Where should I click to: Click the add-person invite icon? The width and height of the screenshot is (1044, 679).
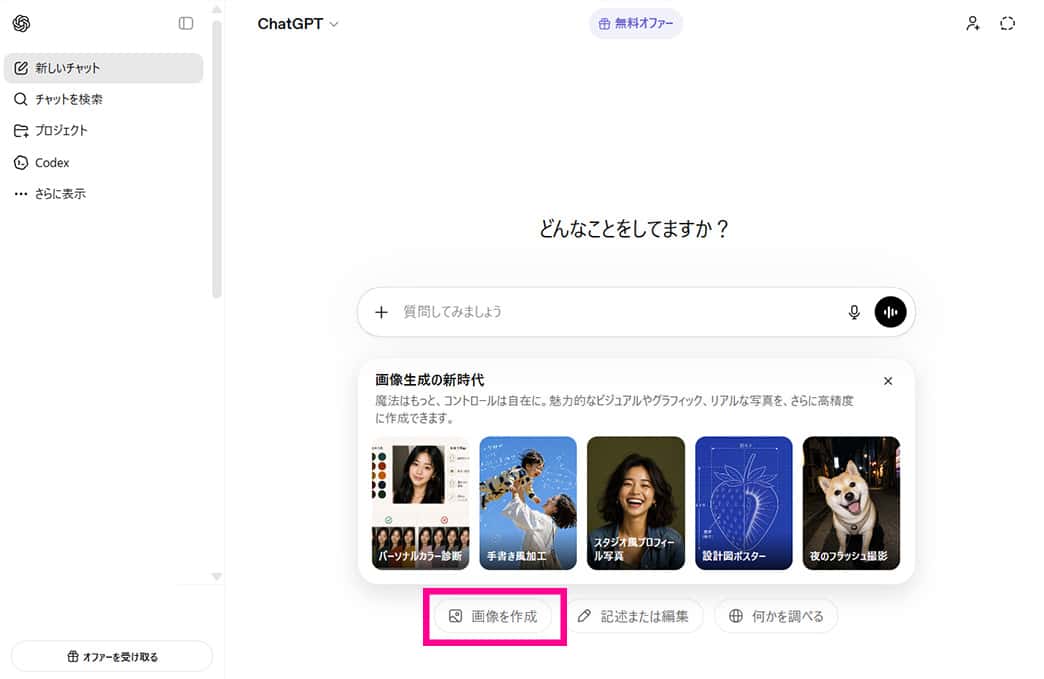click(x=973, y=23)
